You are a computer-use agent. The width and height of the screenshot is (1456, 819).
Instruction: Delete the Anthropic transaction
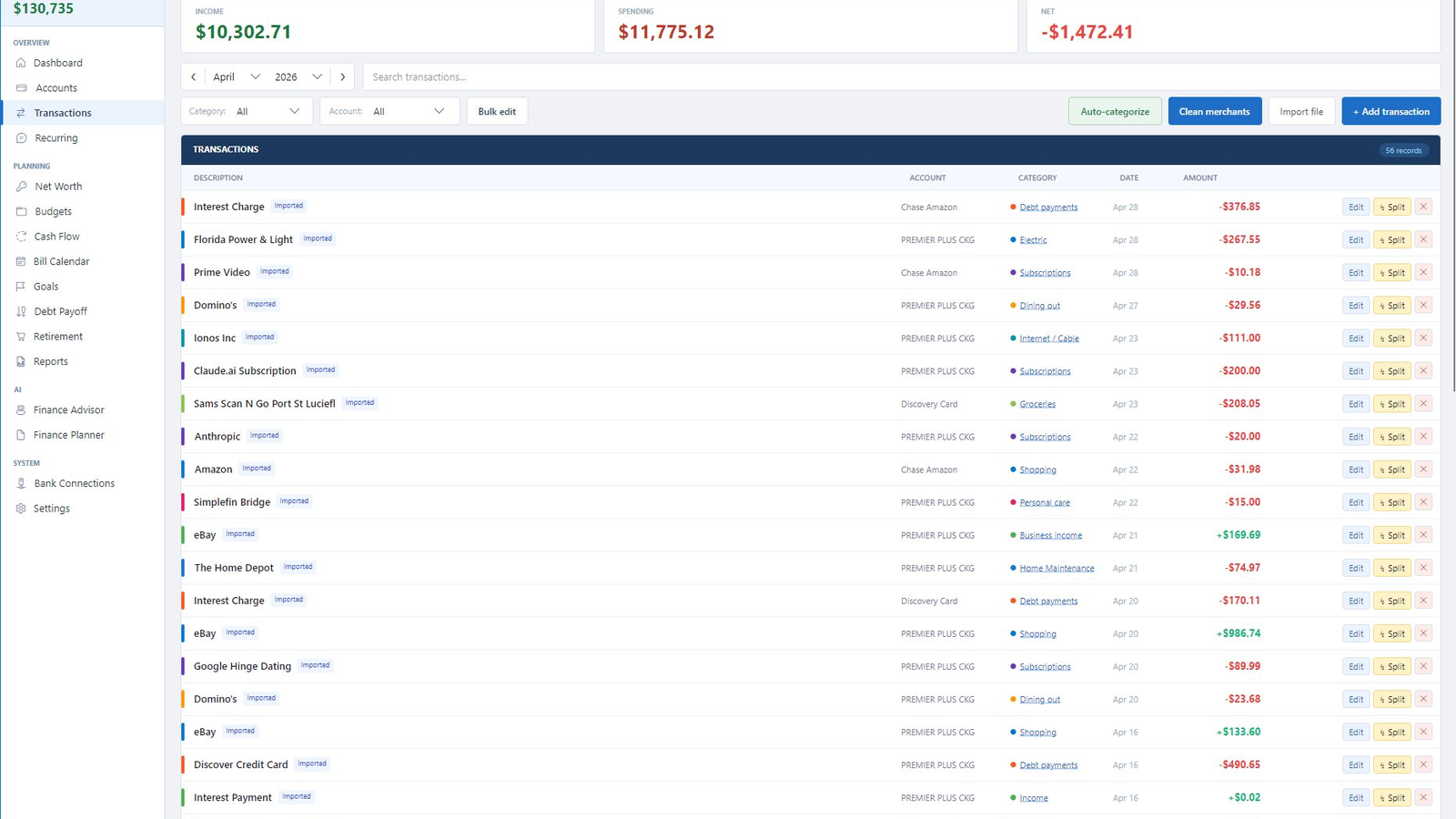click(1423, 436)
